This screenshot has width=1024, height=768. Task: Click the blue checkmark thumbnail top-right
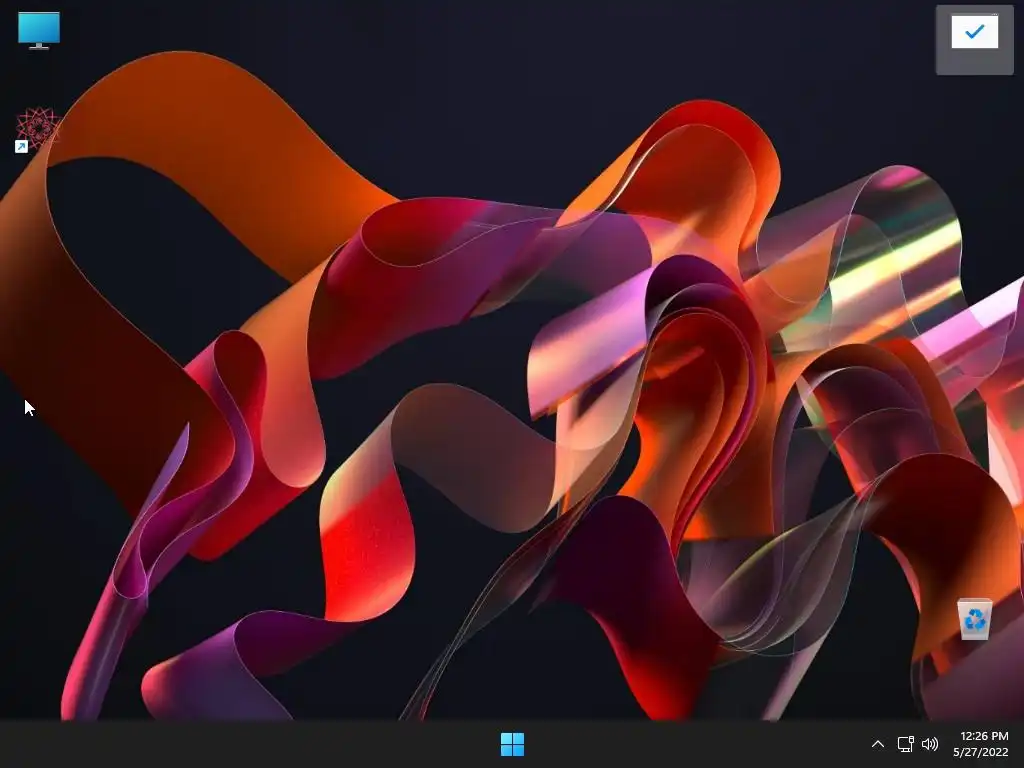(974, 32)
